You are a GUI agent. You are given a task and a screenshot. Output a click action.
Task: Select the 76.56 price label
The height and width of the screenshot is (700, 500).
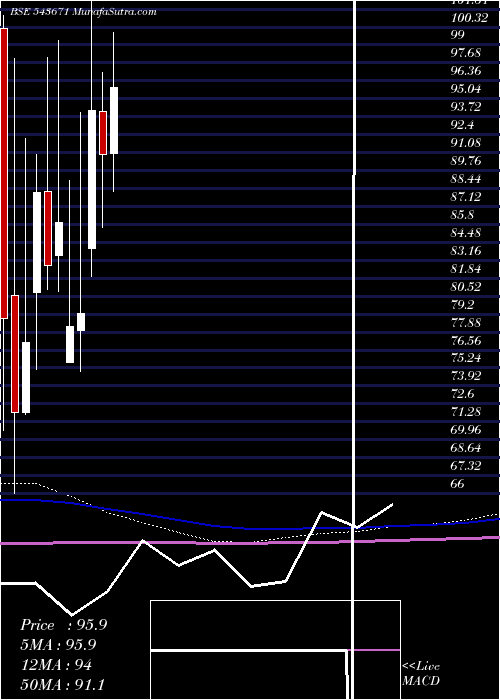466,340
